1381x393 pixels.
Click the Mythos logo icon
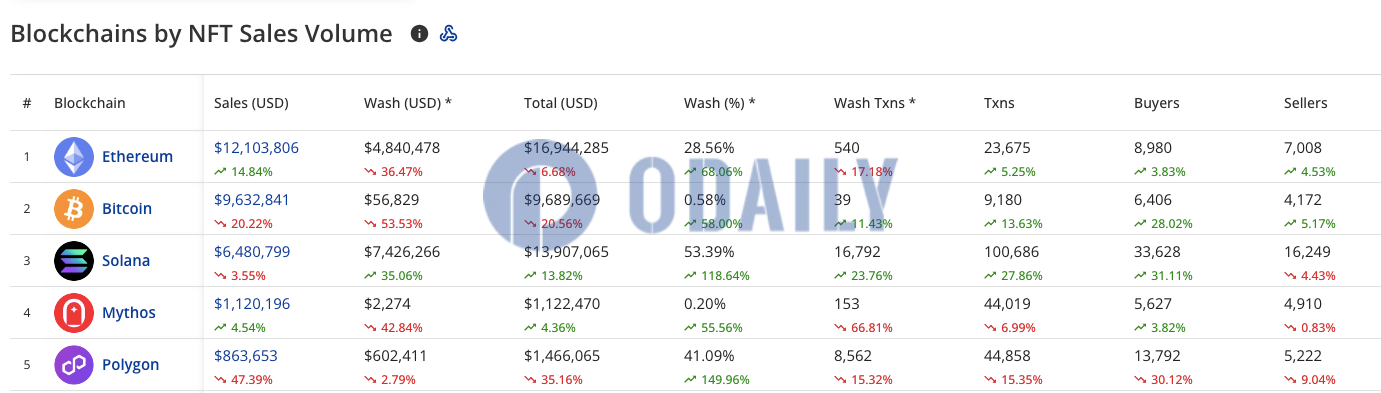tap(74, 313)
